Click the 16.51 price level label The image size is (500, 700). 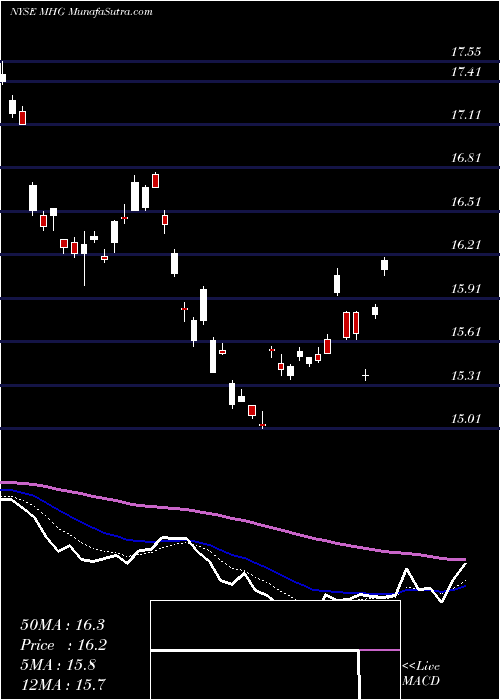[466, 201]
